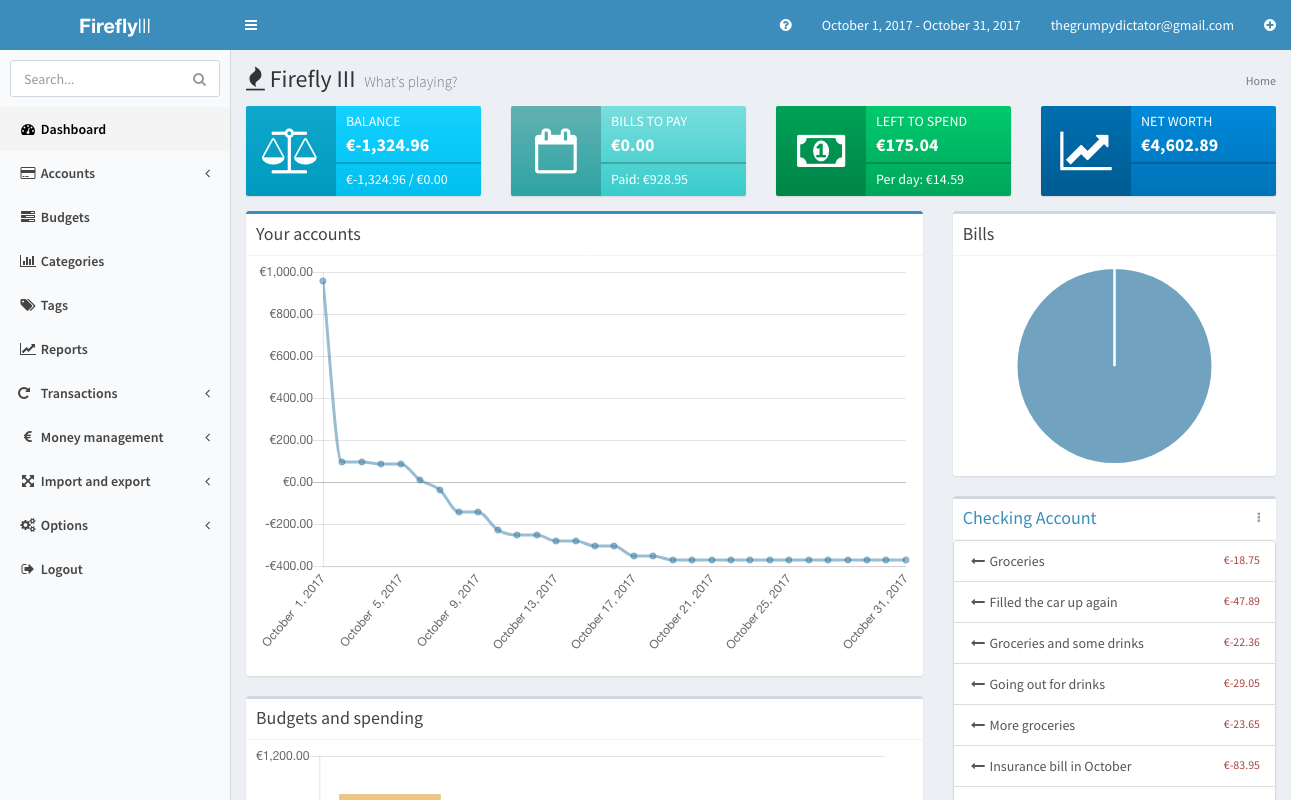Open the October 2017 date range picker
This screenshot has width=1291, height=800.
tap(920, 25)
